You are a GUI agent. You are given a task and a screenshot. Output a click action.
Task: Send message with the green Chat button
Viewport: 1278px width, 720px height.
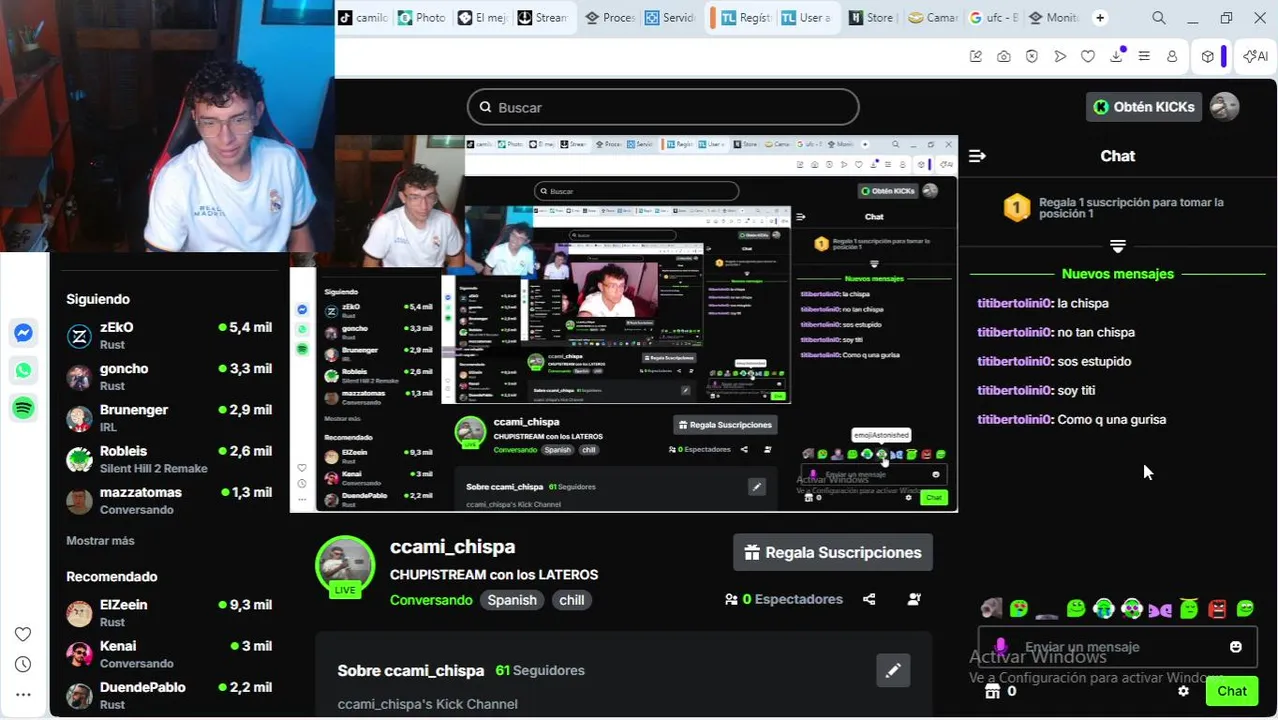pos(1231,691)
